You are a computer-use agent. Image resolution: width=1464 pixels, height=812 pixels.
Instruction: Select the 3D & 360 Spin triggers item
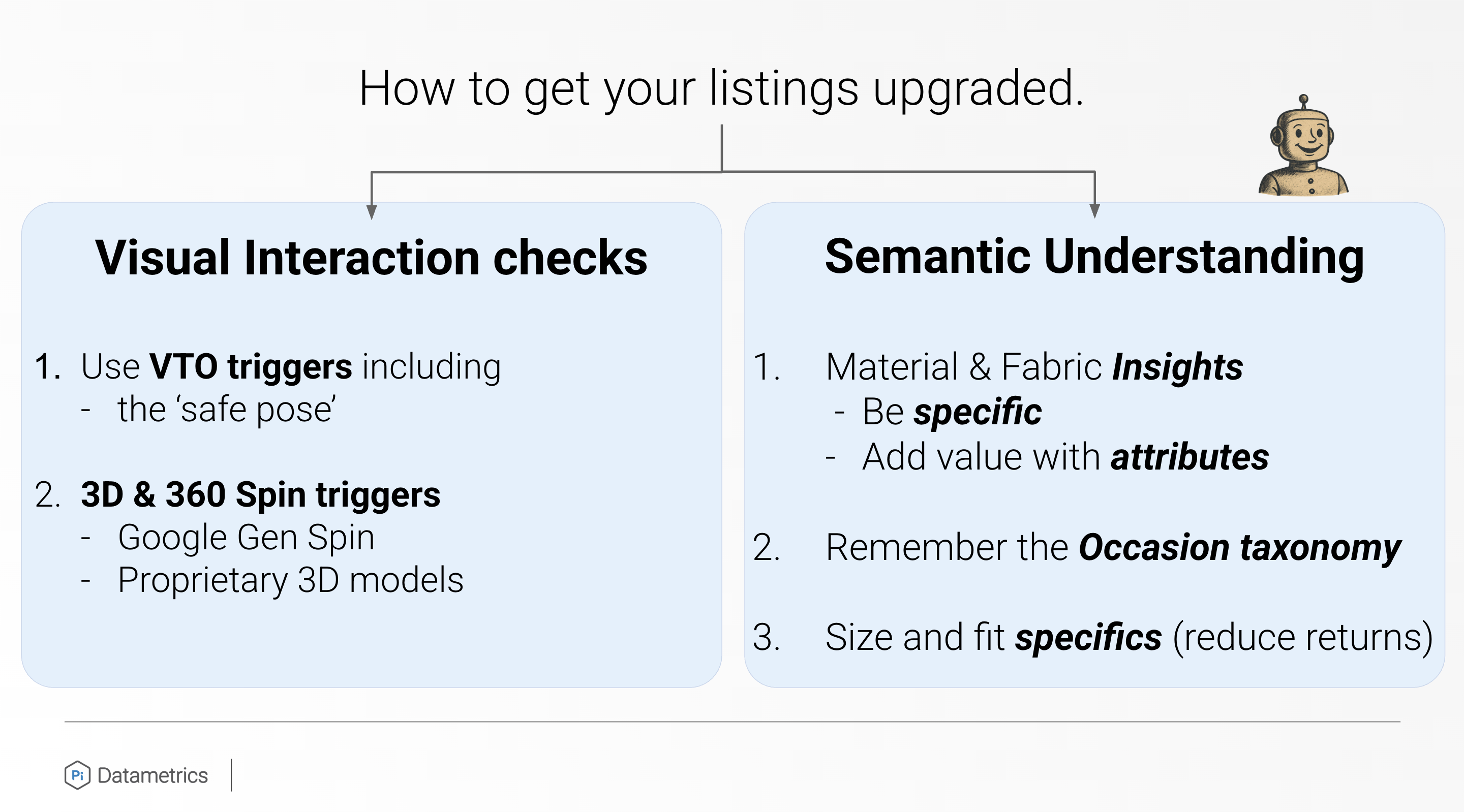pos(260,494)
